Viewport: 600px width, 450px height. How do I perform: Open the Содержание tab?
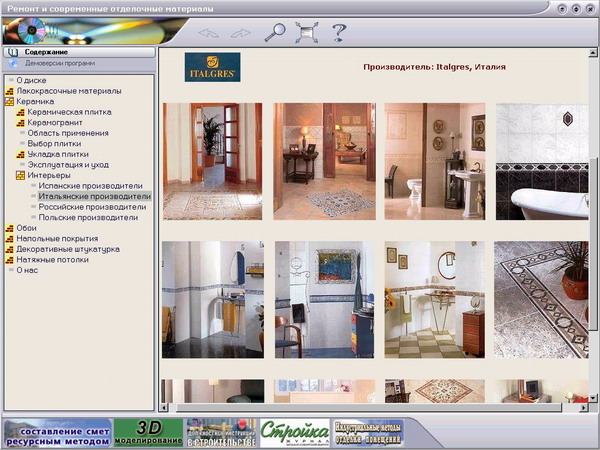pyautogui.click(x=80, y=52)
